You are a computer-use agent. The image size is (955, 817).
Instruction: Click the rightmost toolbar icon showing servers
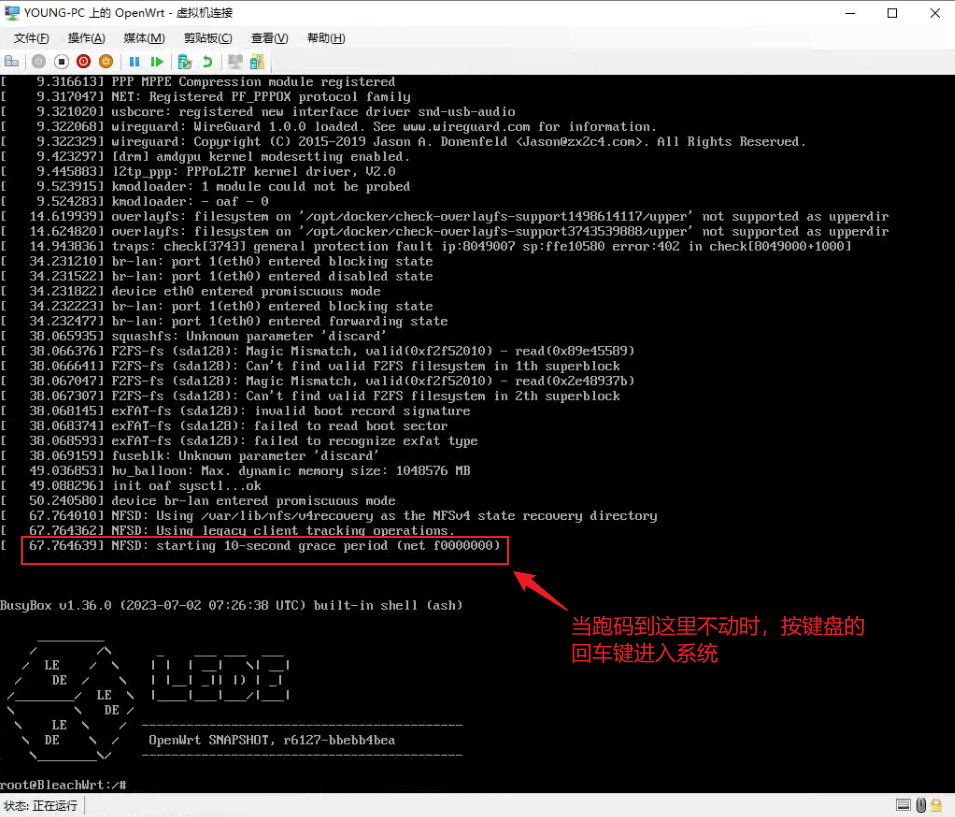258,62
